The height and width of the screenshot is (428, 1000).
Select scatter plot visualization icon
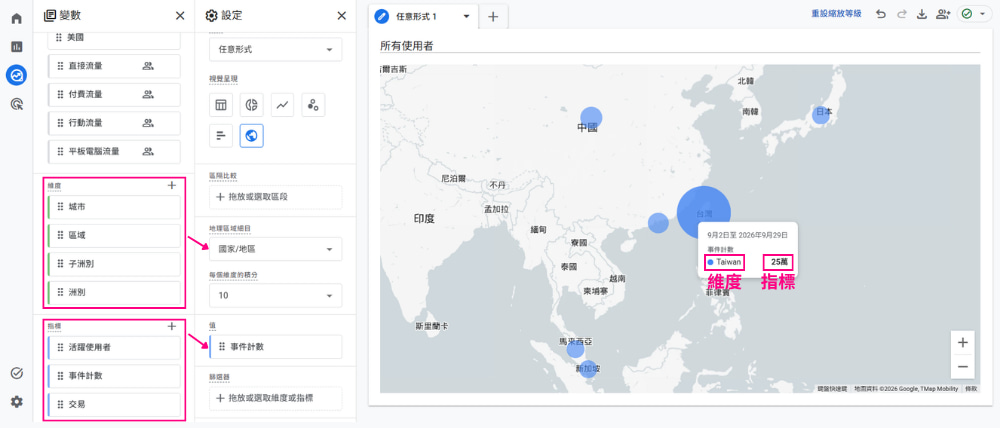(x=313, y=105)
